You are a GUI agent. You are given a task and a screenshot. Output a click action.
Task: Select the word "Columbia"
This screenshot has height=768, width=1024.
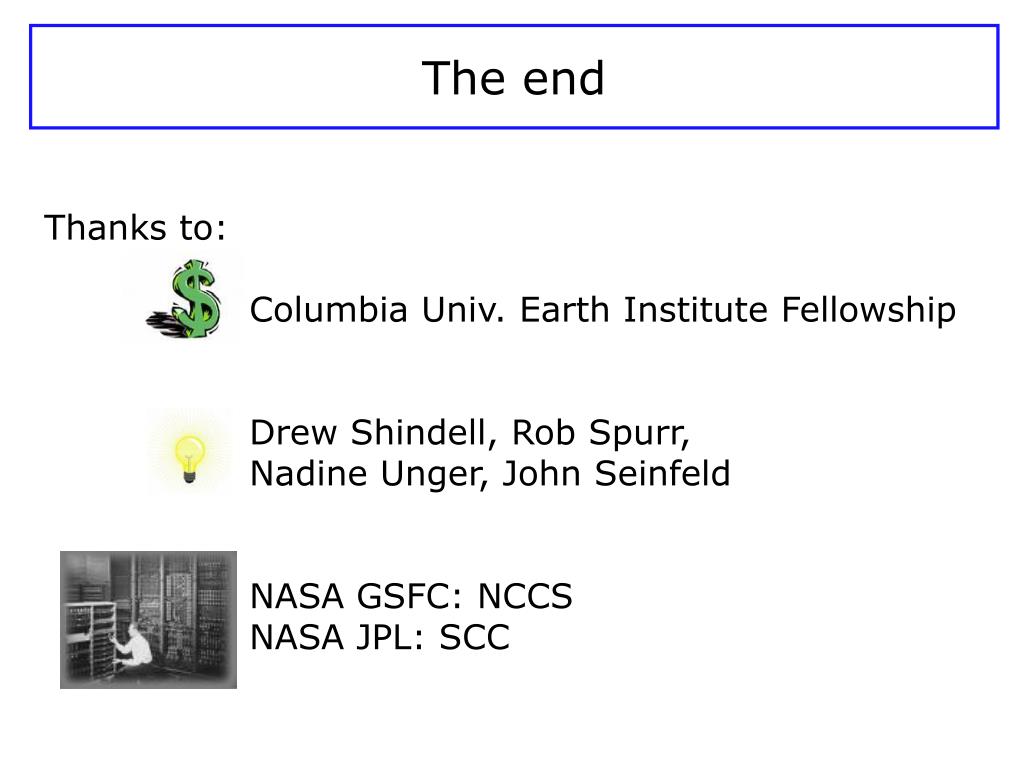(329, 310)
